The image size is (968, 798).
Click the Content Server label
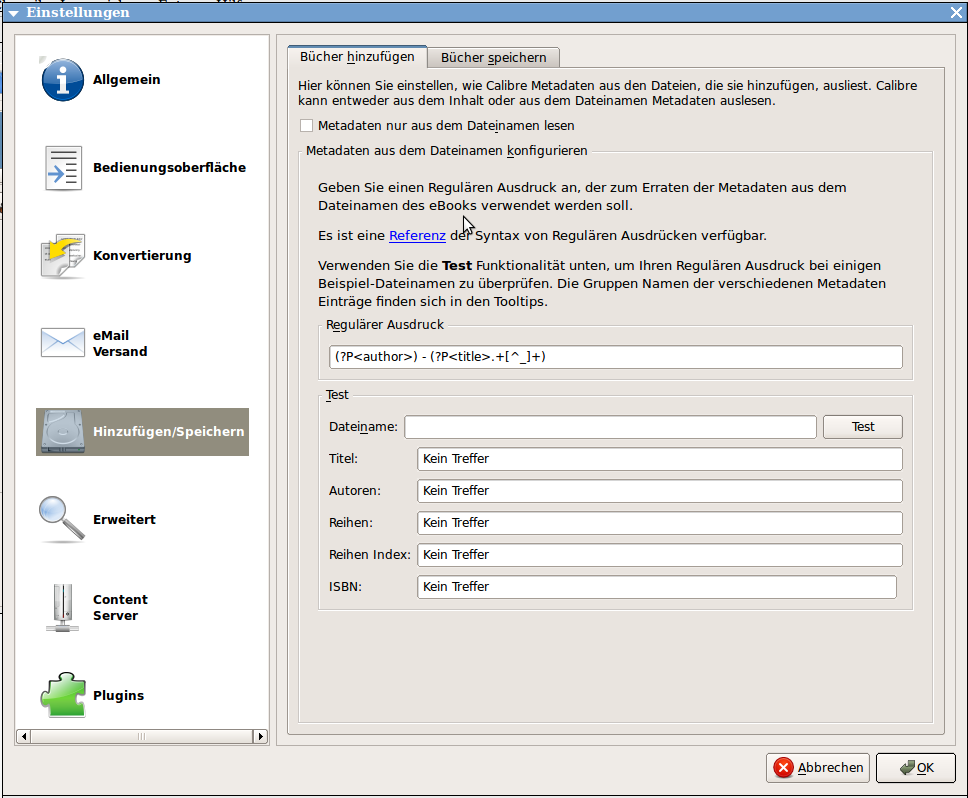tap(120, 607)
